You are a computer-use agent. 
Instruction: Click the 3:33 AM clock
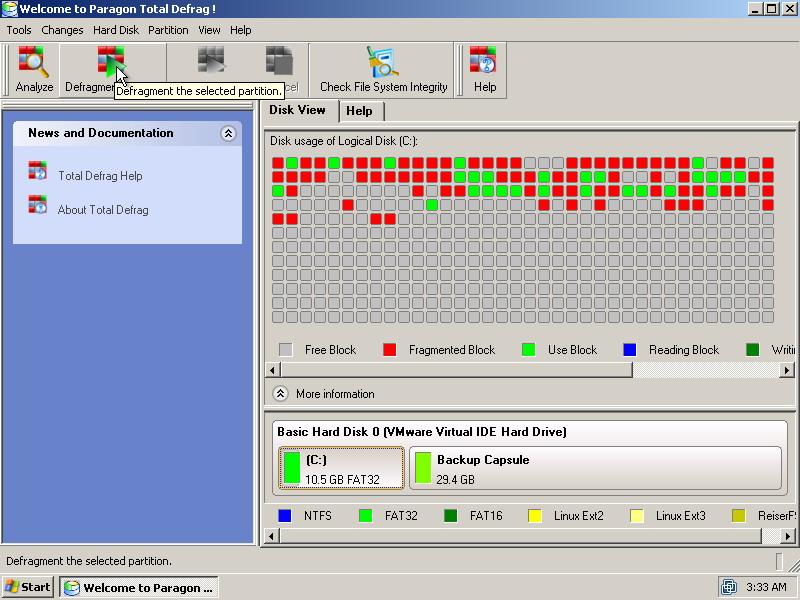(x=766, y=587)
